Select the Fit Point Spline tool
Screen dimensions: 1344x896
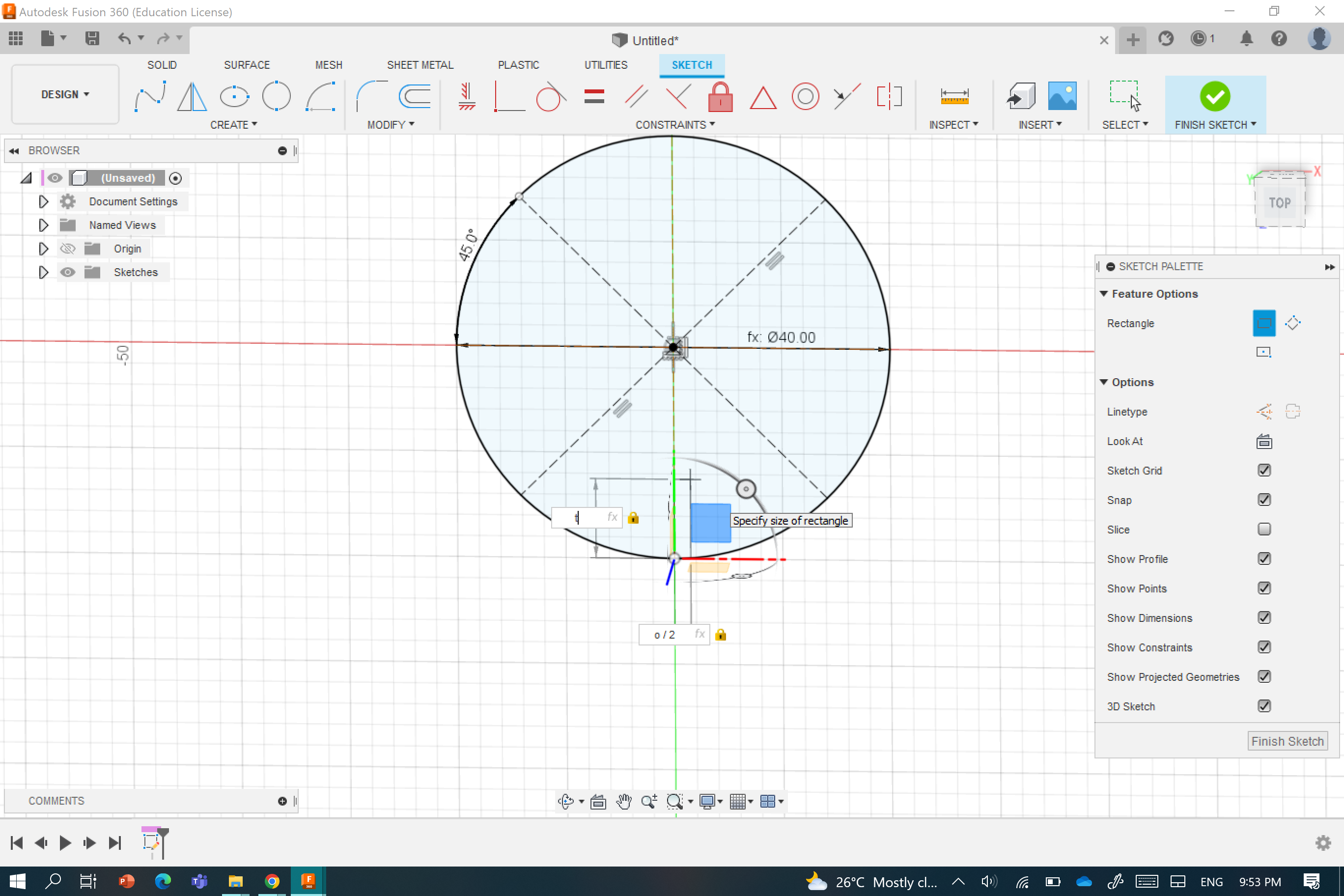(150, 96)
